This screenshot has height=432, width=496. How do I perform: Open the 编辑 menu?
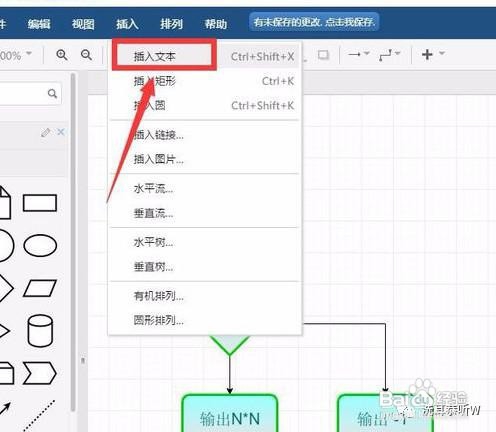39,24
